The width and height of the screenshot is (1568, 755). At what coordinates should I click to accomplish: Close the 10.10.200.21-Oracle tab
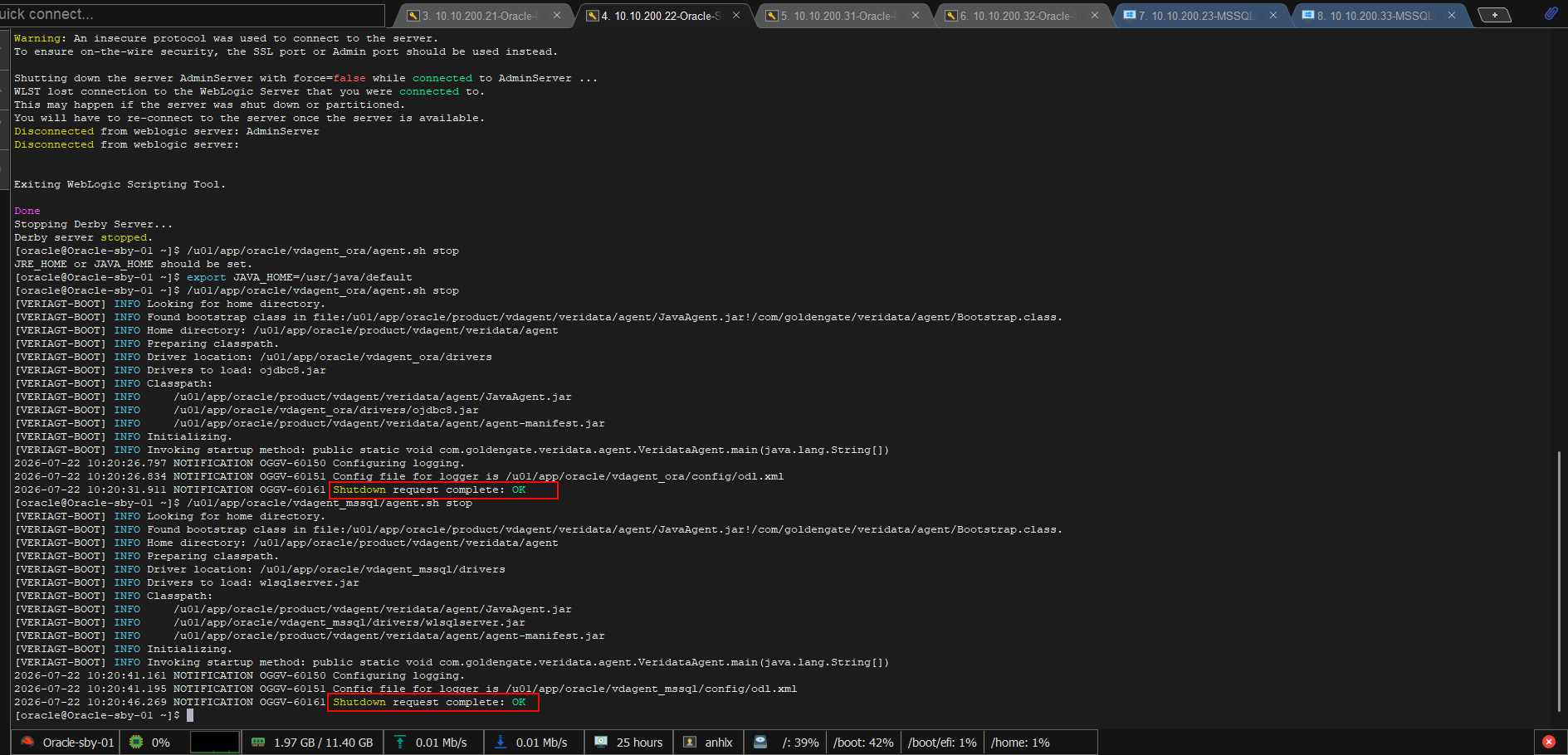[x=557, y=15]
